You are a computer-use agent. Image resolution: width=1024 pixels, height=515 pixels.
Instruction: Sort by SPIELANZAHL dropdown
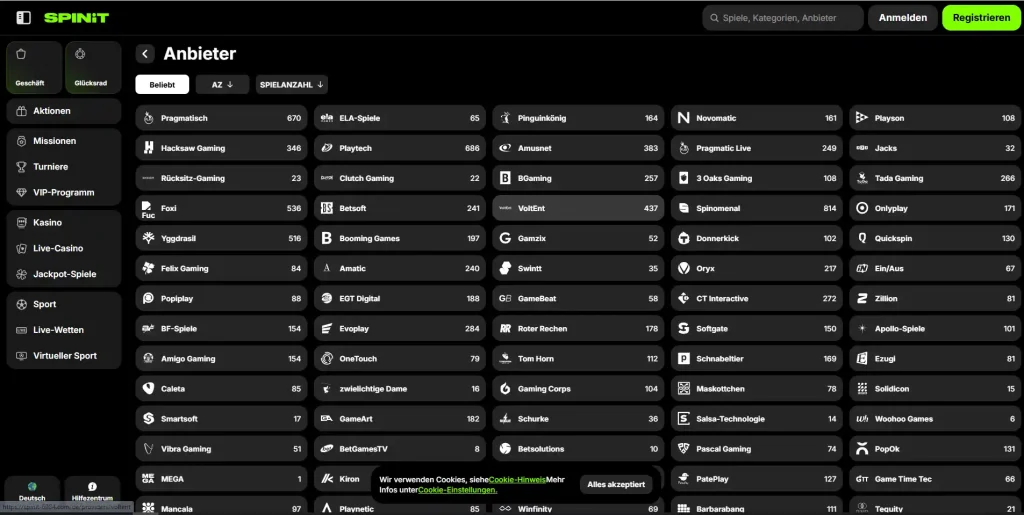pos(292,85)
